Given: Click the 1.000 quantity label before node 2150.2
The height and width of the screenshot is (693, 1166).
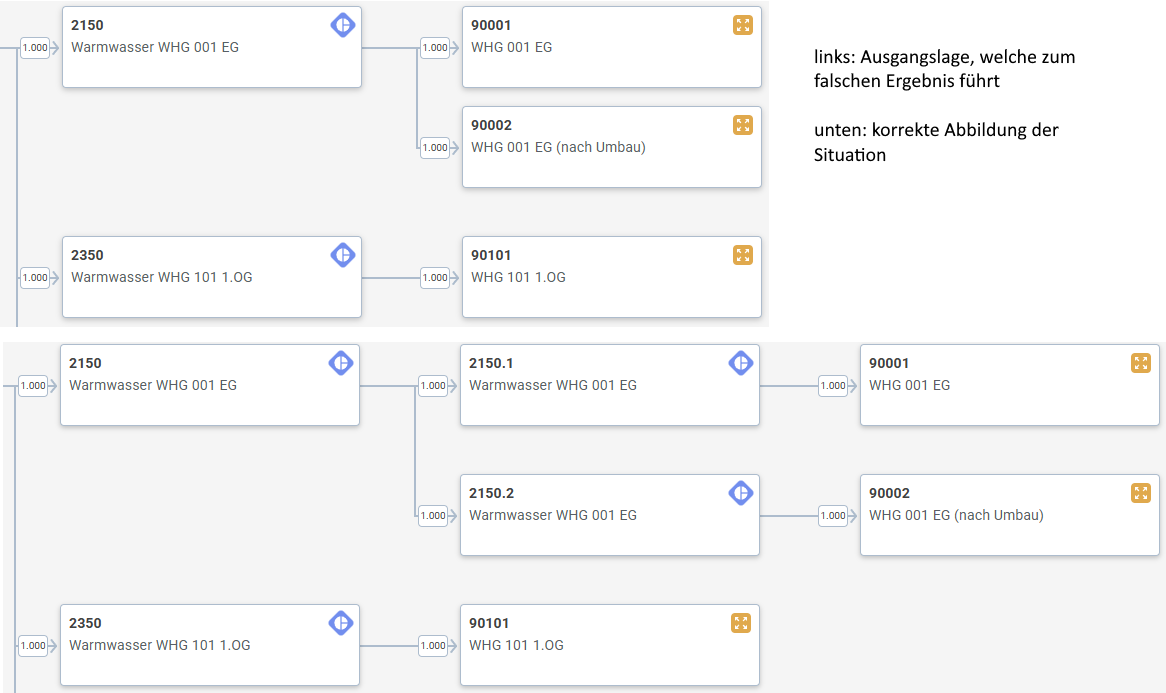Looking at the screenshot, I should pyautogui.click(x=433, y=515).
